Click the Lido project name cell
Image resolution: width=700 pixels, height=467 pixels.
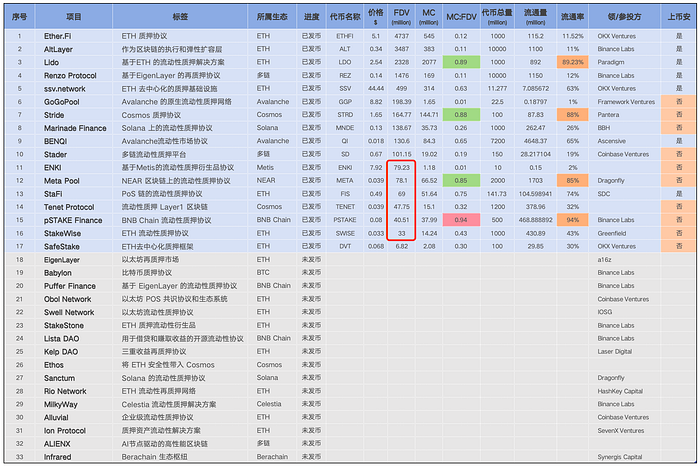coord(56,62)
